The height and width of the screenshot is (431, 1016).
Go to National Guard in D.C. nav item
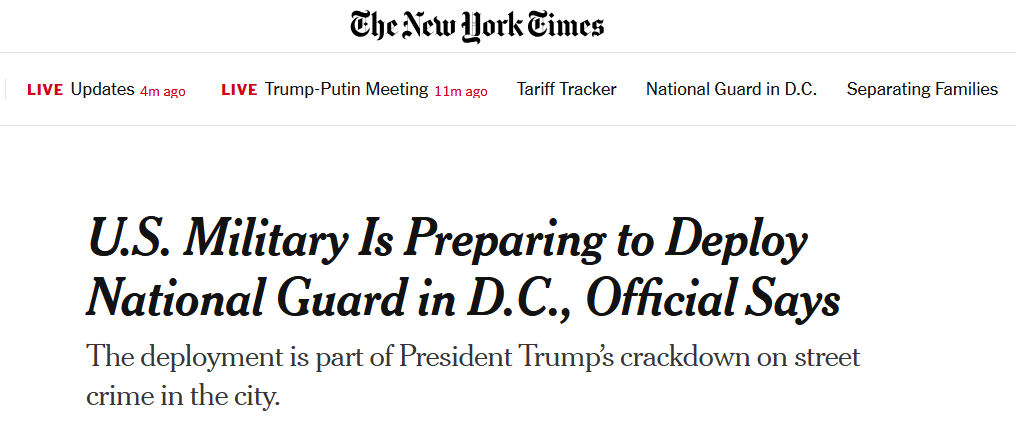pos(731,89)
